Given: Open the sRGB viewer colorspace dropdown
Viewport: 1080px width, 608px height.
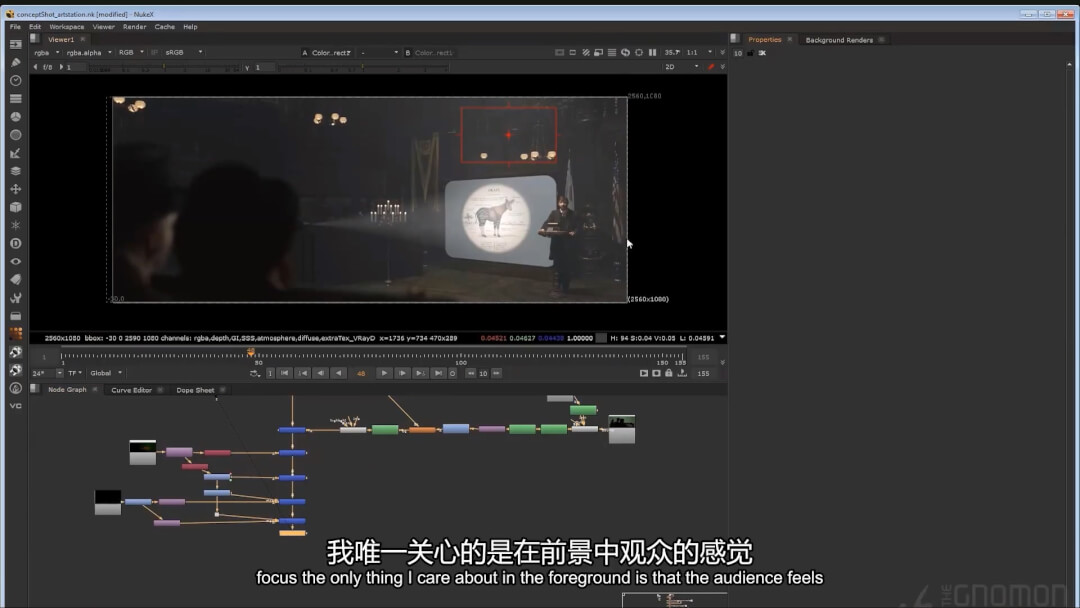Looking at the screenshot, I should [x=183, y=52].
